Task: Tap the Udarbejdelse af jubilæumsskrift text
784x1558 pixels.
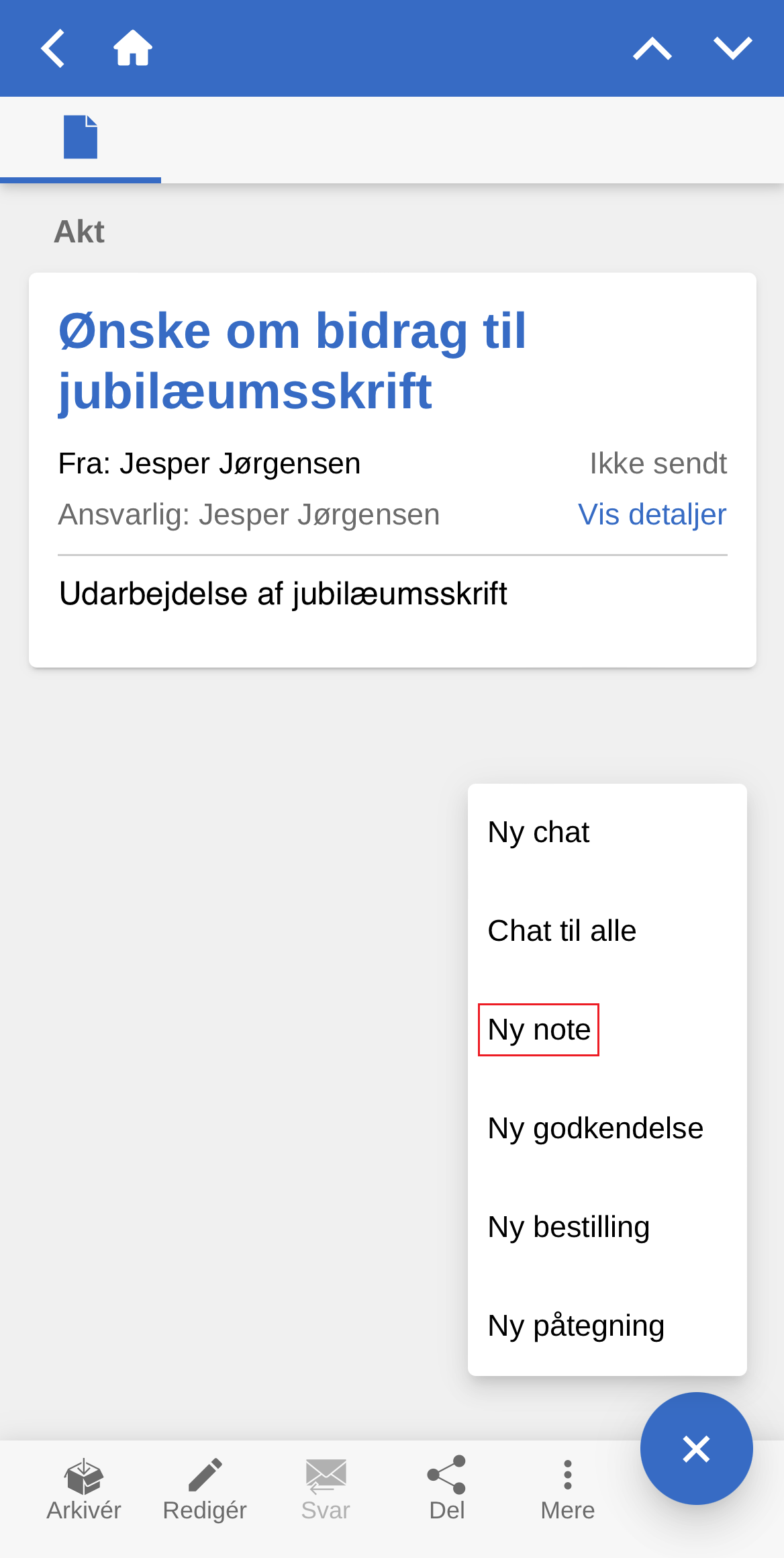Action: coord(283,594)
